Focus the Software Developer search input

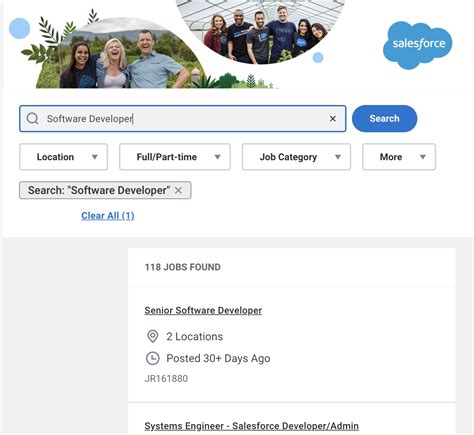tap(183, 119)
